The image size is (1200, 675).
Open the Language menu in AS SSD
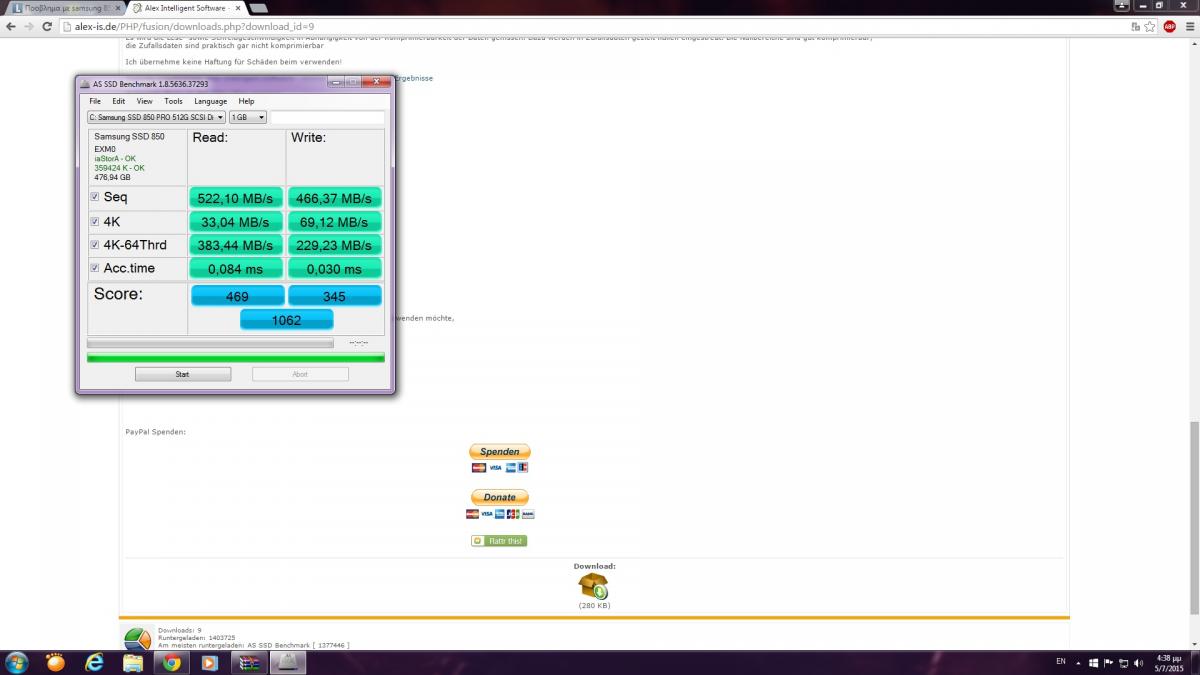(x=210, y=101)
